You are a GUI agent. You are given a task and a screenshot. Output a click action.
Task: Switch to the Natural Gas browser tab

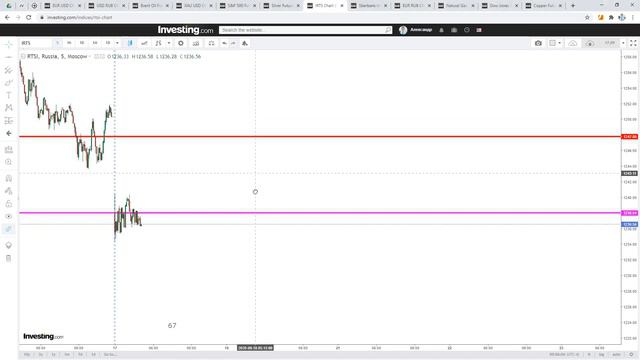[x=456, y=6]
